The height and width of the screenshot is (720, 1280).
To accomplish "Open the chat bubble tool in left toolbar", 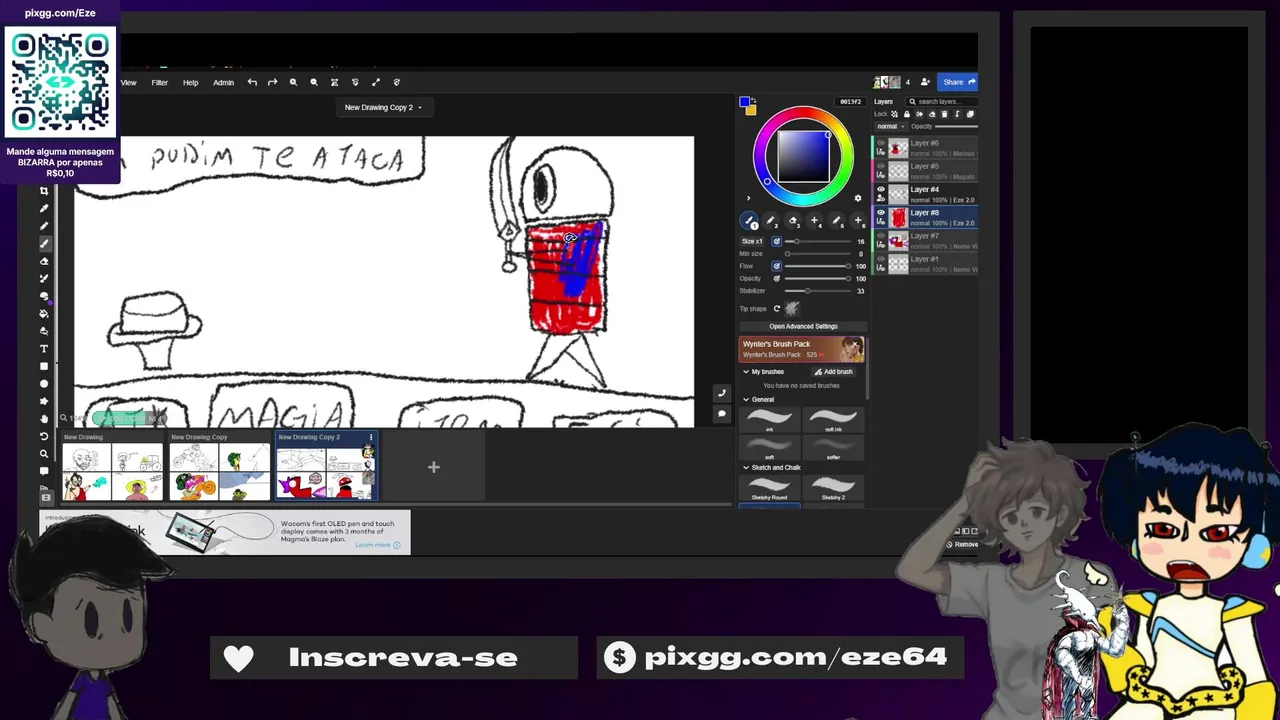I will coord(44,470).
